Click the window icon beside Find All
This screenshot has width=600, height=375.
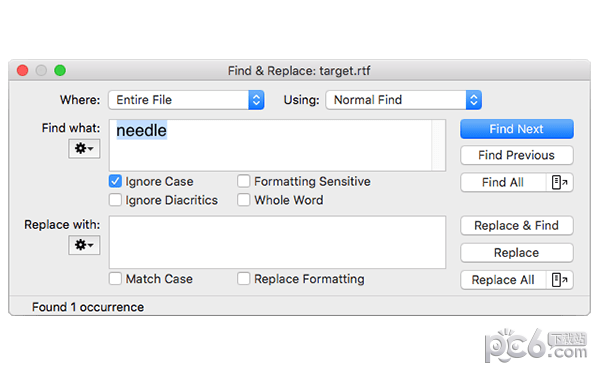coord(559,183)
